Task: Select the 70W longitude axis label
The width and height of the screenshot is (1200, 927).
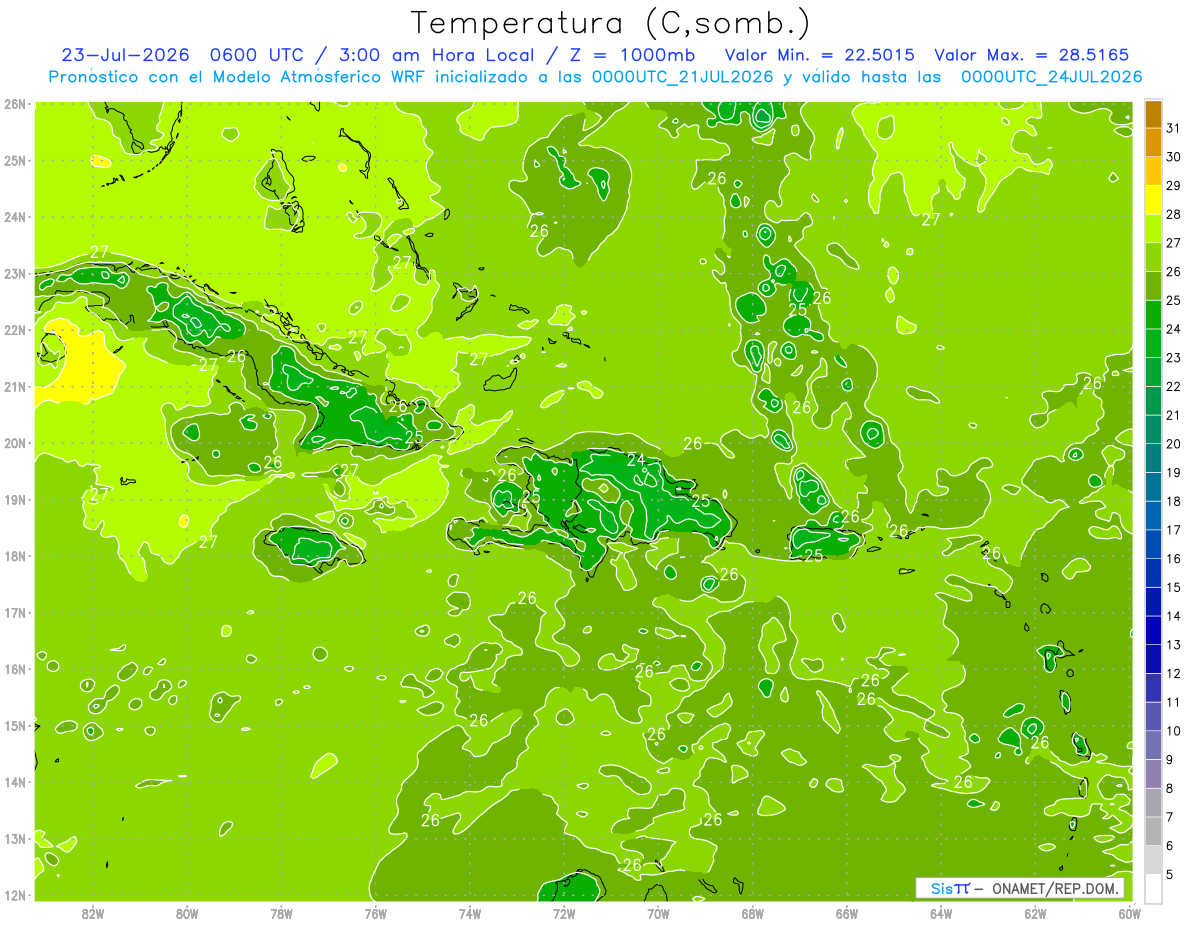Action: [658, 912]
